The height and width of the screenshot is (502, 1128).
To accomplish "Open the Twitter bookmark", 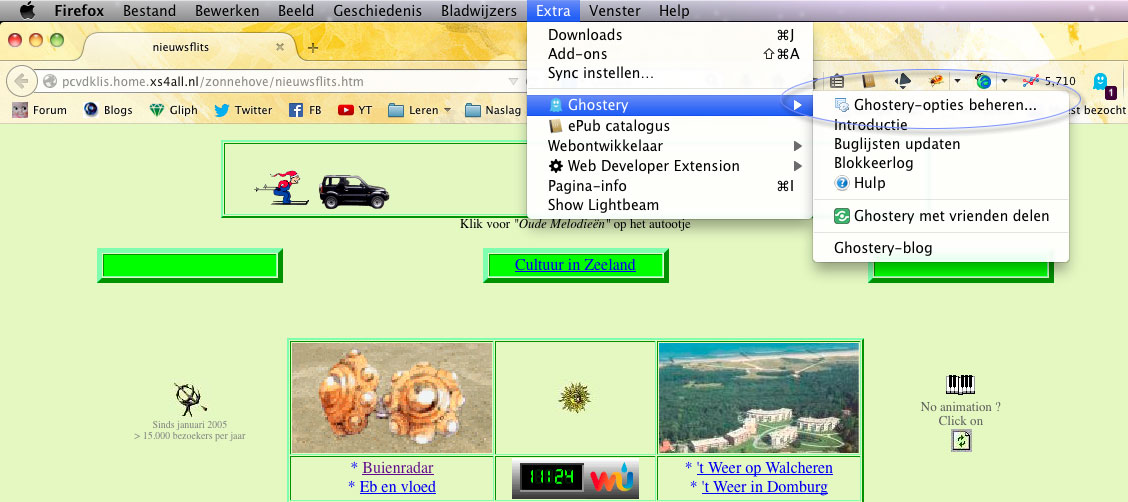I will tap(242, 110).
